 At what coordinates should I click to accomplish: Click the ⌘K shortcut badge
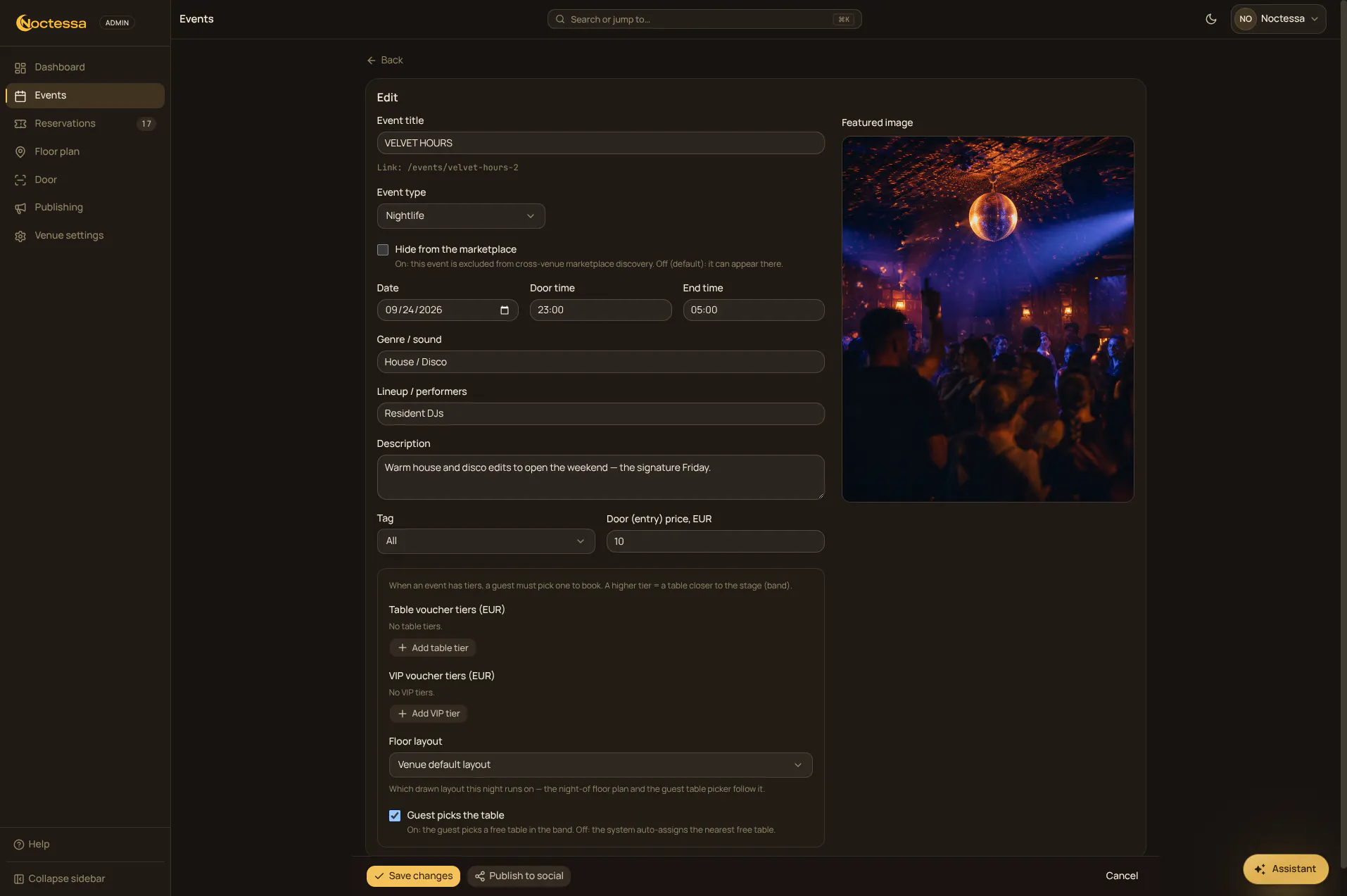(x=843, y=19)
